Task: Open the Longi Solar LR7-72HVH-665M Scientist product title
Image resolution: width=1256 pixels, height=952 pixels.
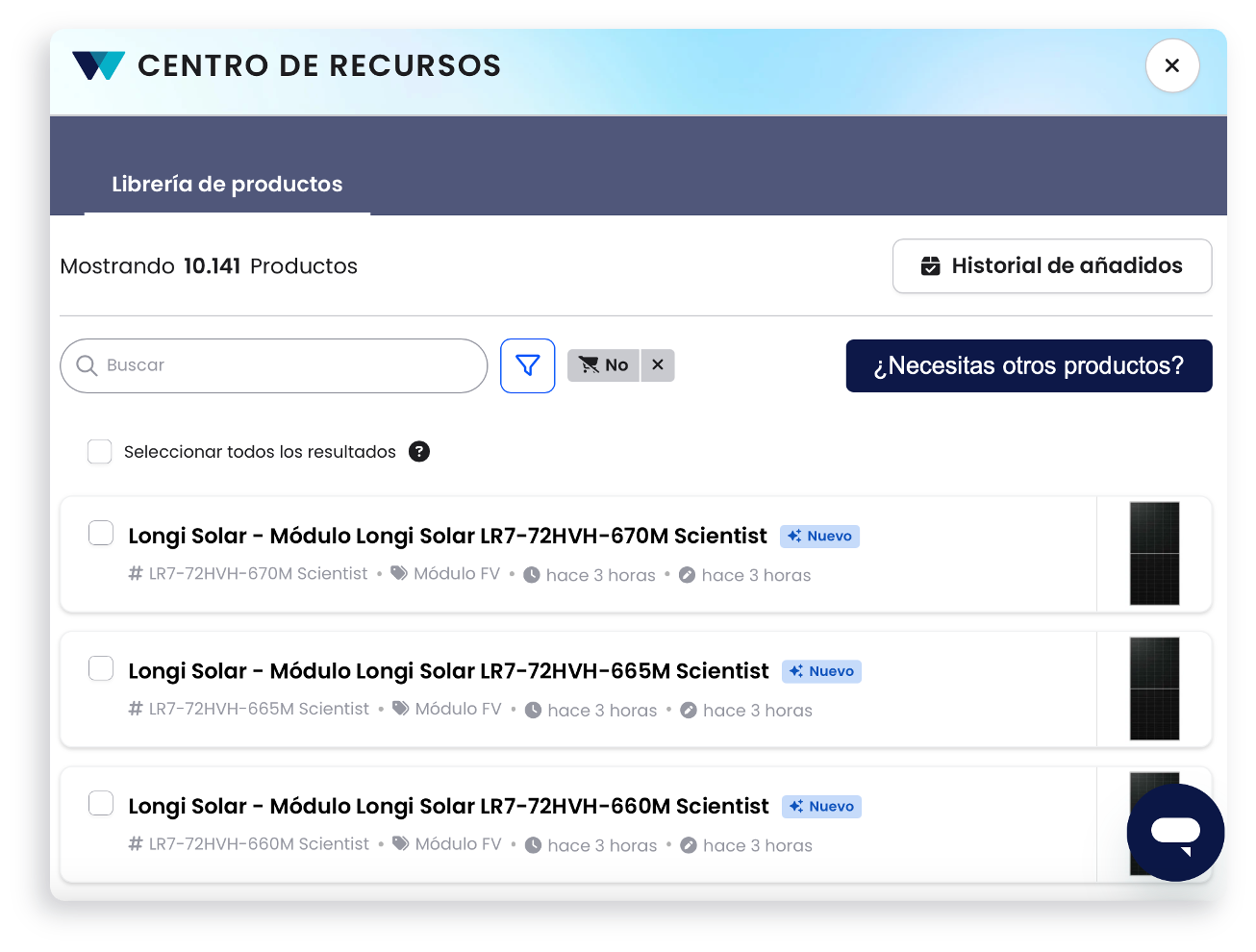Action: coord(449,671)
